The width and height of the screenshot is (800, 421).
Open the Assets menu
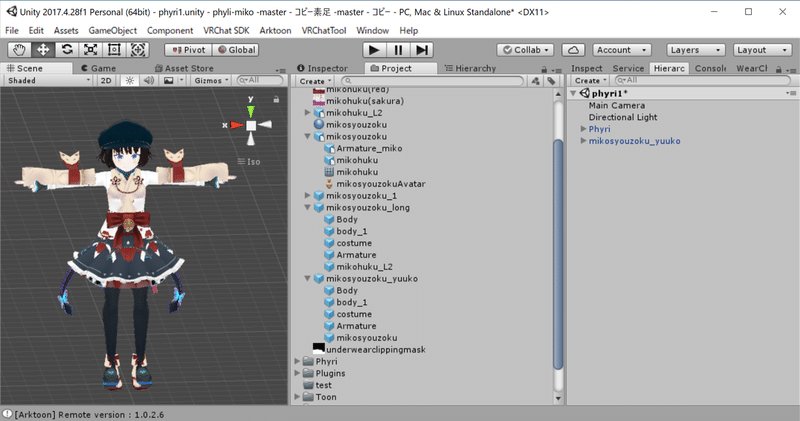[x=66, y=31]
